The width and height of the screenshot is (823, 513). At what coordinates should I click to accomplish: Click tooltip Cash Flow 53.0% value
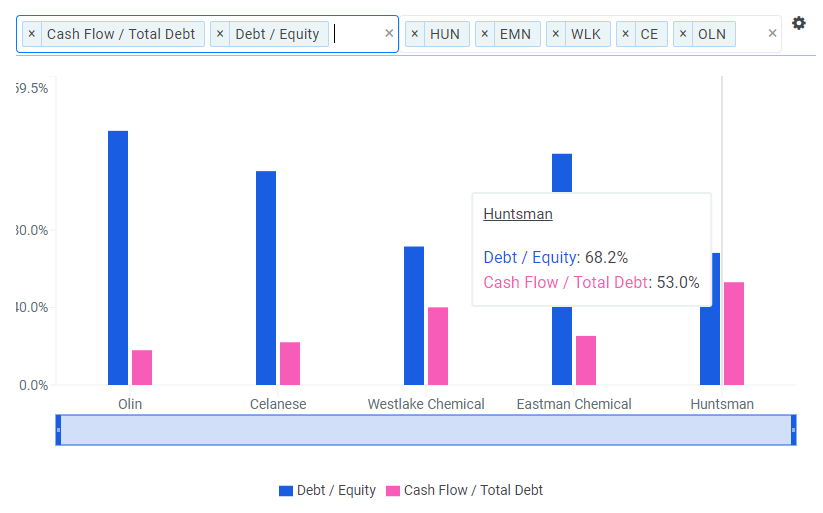coord(678,282)
